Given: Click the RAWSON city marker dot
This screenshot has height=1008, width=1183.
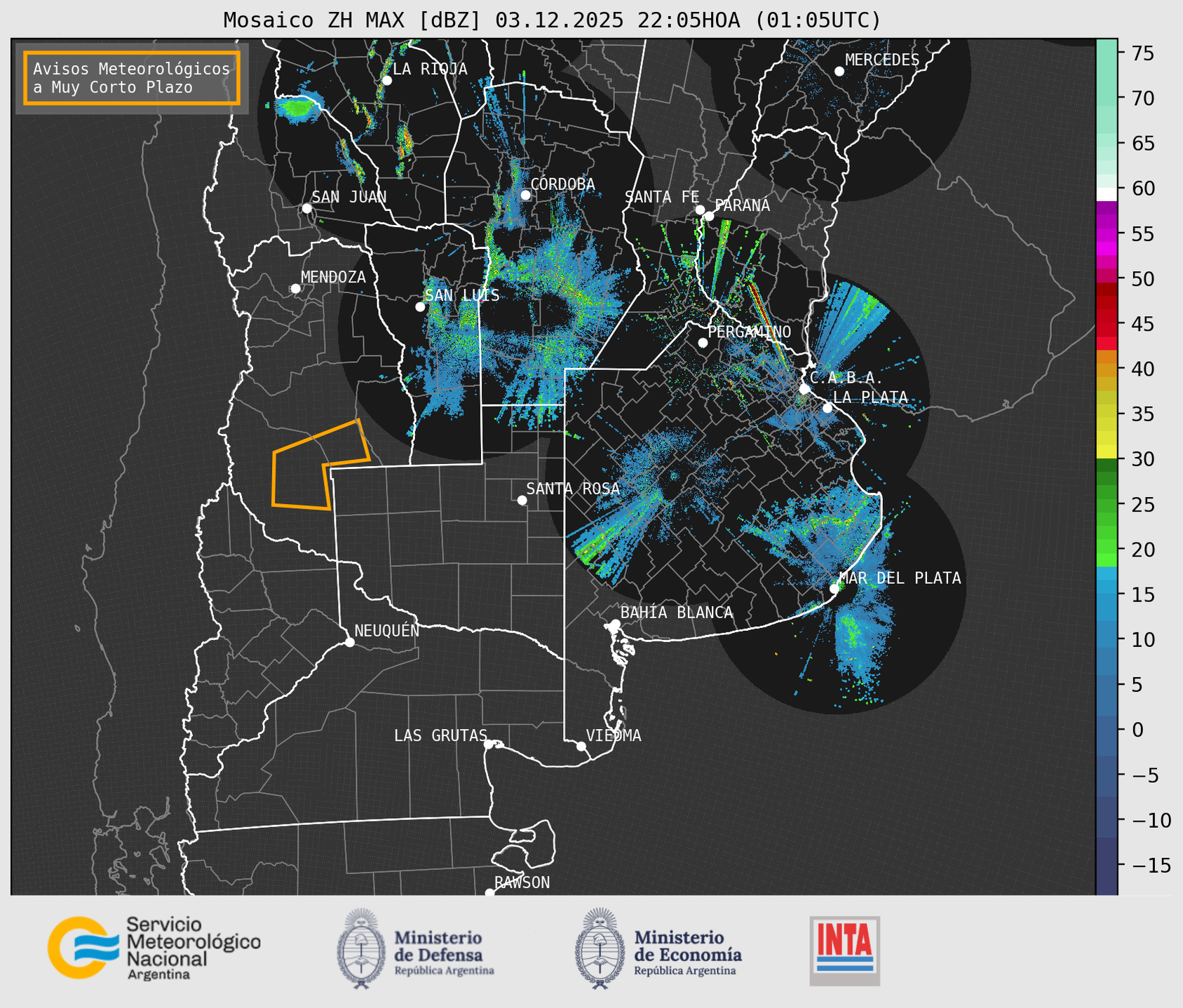Looking at the screenshot, I should (x=489, y=892).
